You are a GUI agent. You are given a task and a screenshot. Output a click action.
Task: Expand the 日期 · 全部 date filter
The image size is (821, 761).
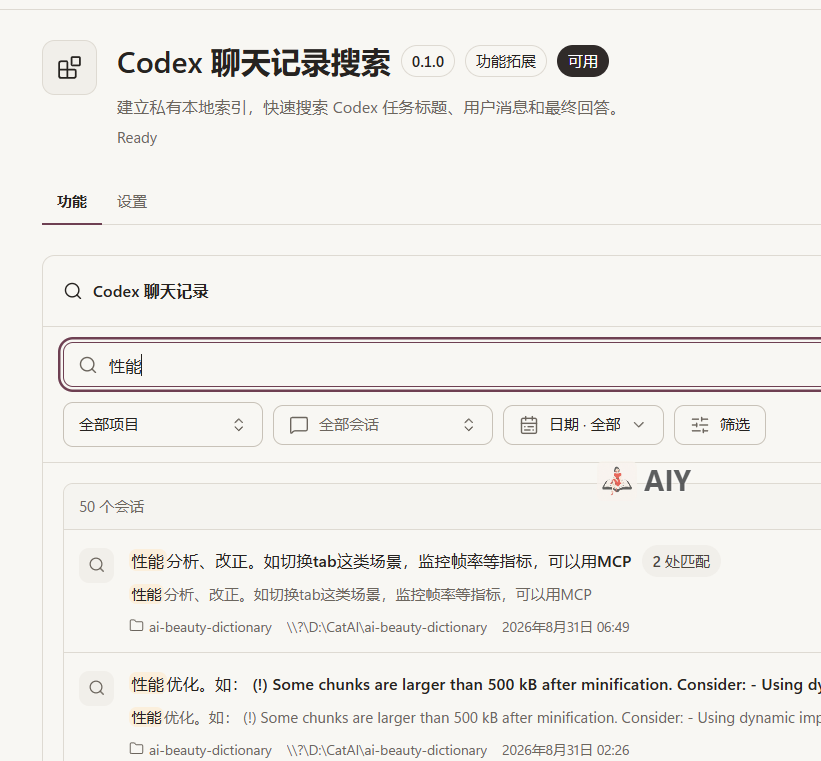pos(583,425)
